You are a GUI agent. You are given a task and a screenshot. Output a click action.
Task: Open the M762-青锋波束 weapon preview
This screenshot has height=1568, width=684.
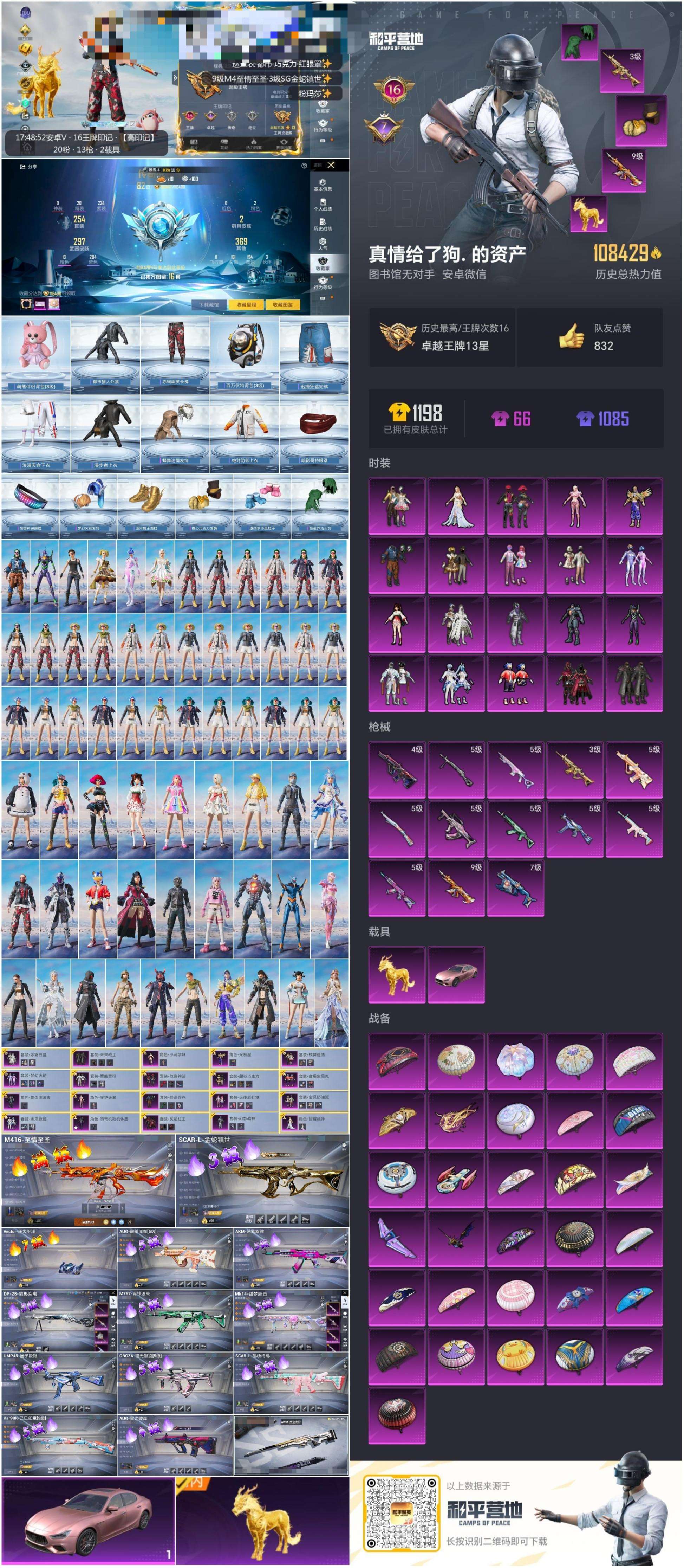(175, 1320)
